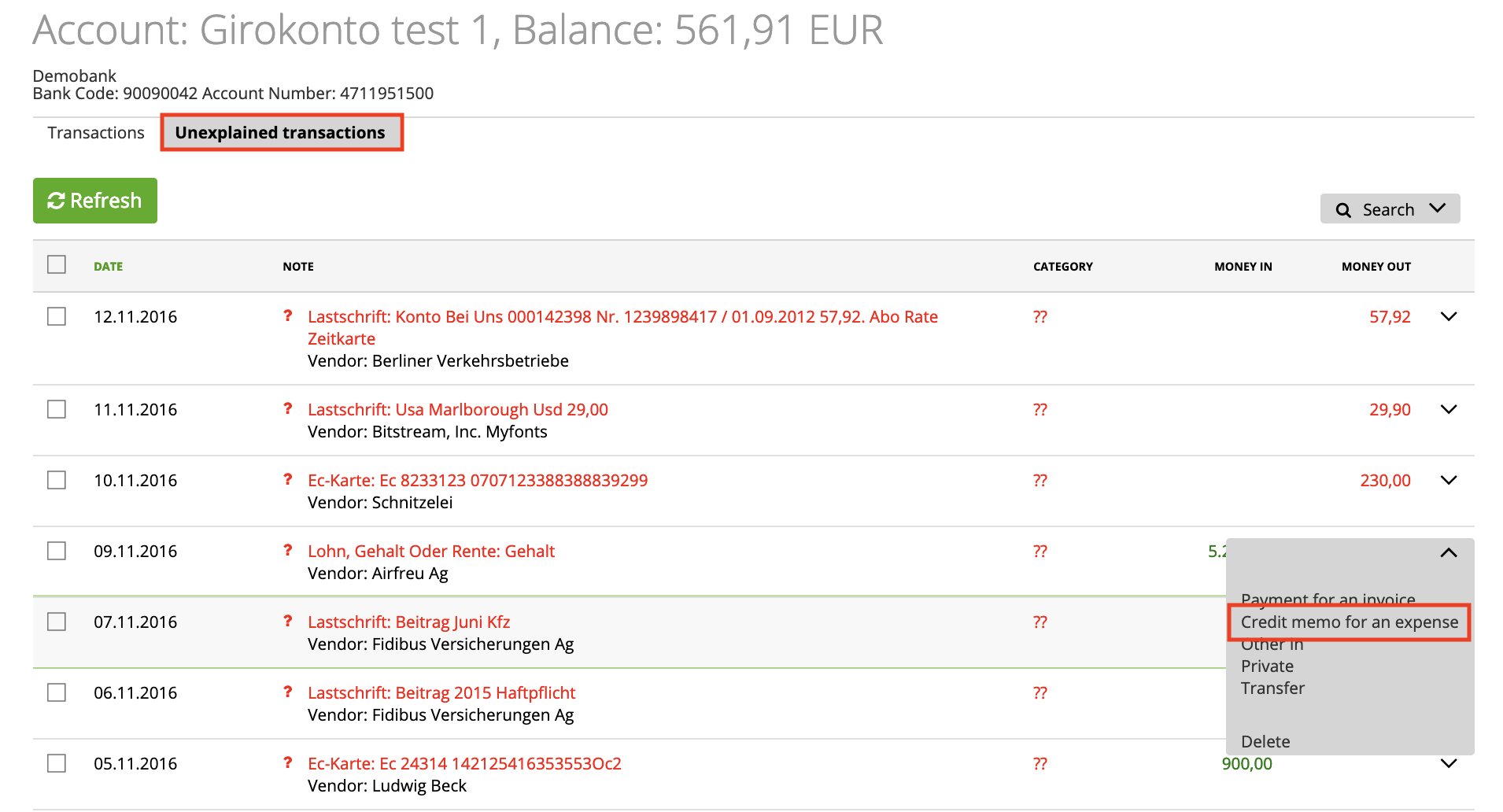
Task: Click the question mark icon for Usa Marlborough transaction
Action: [288, 409]
